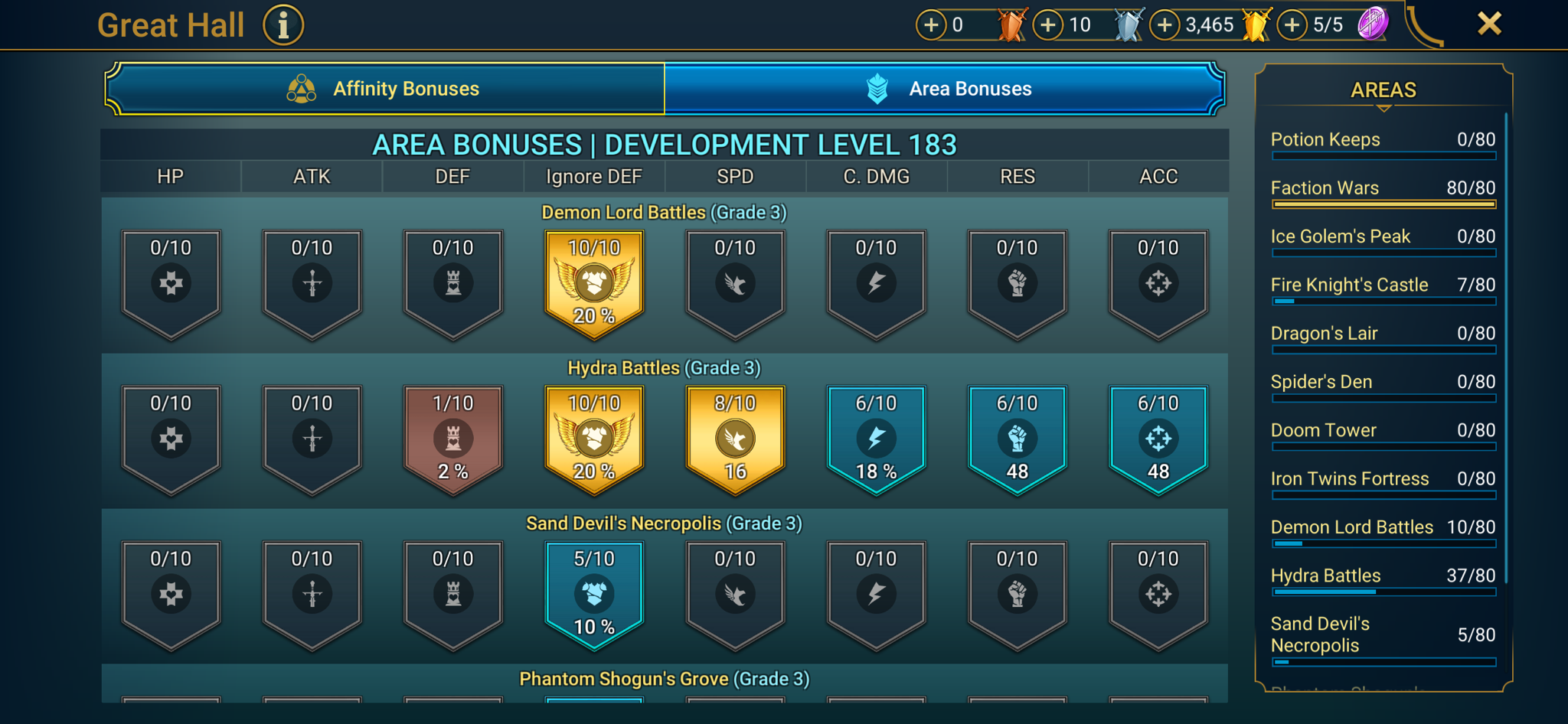1568x724 pixels.
Task: Switch to Area Bonuses tab
Action: point(944,89)
